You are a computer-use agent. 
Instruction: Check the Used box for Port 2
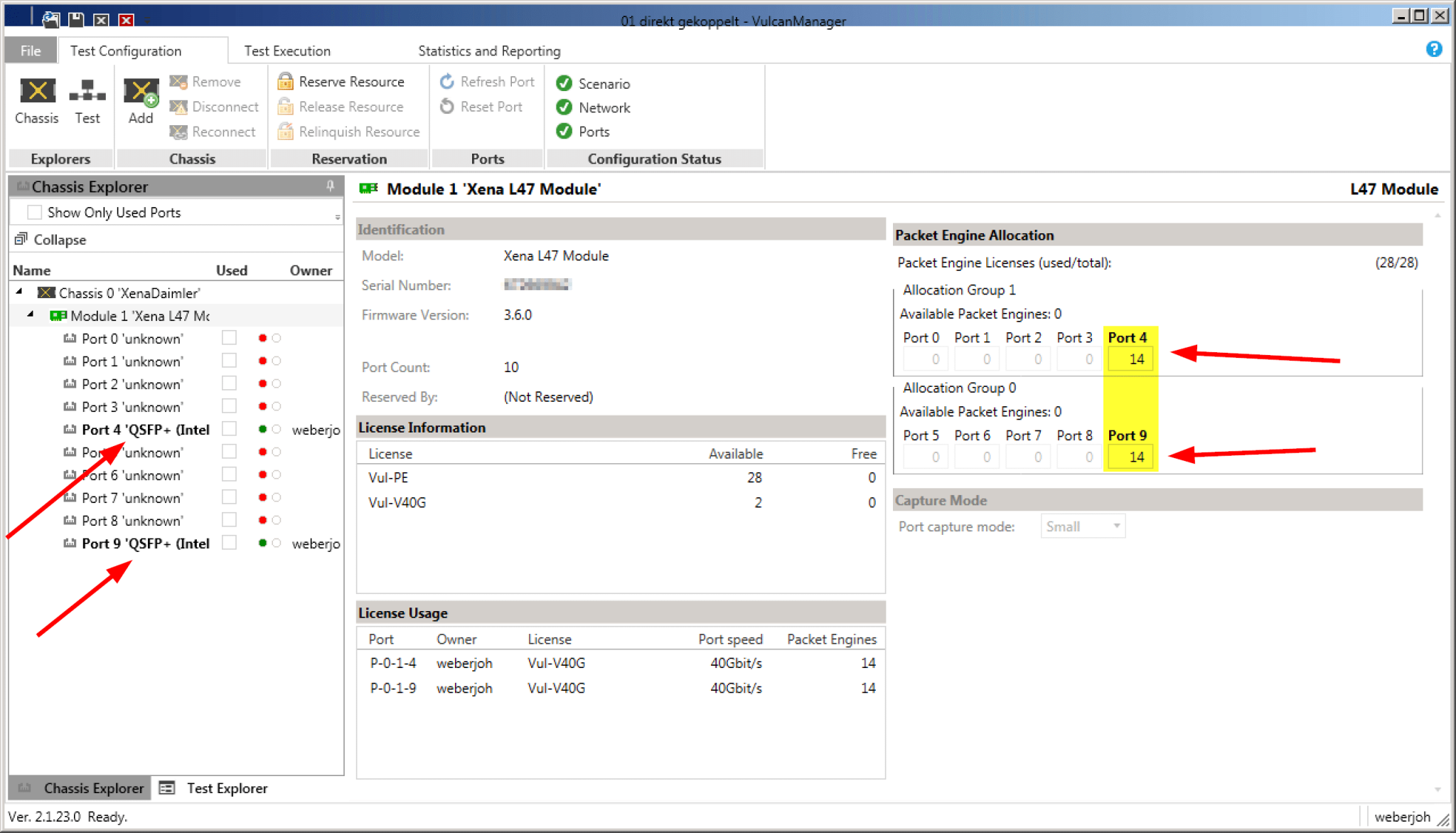click(229, 383)
